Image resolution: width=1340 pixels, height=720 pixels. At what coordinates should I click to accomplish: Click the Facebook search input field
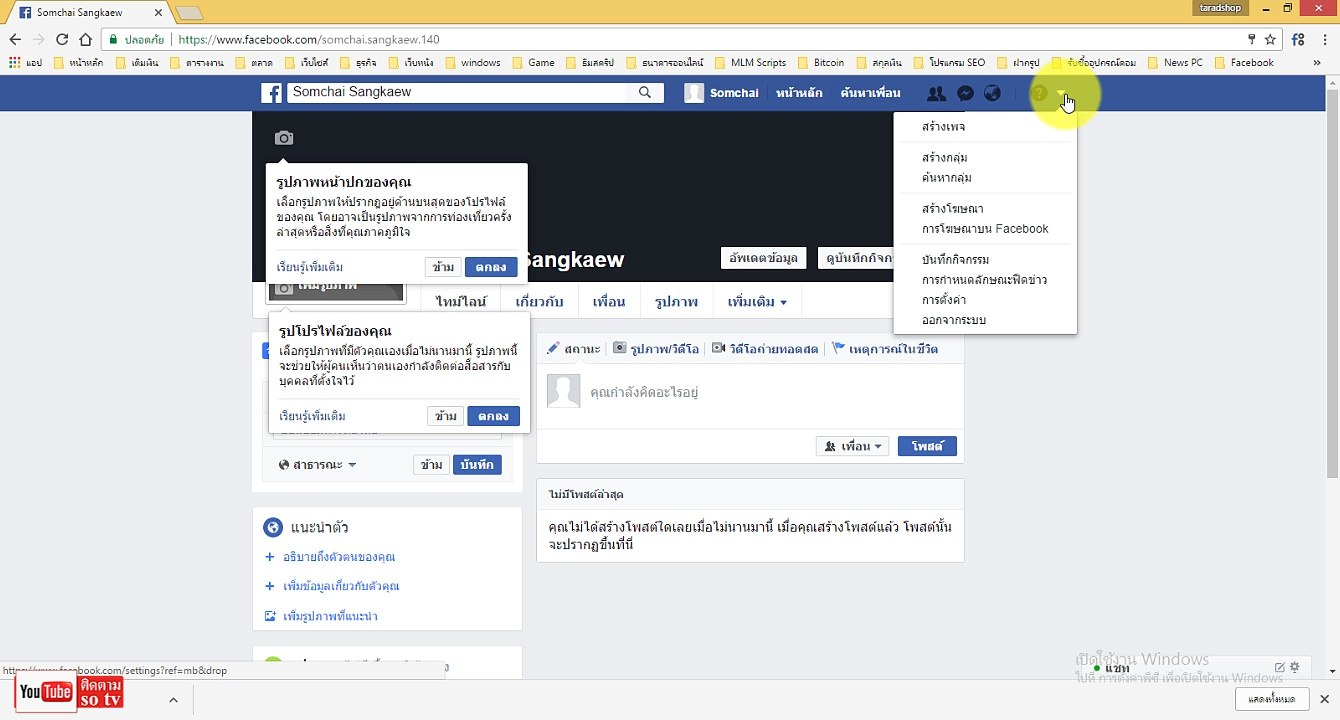click(x=458, y=93)
